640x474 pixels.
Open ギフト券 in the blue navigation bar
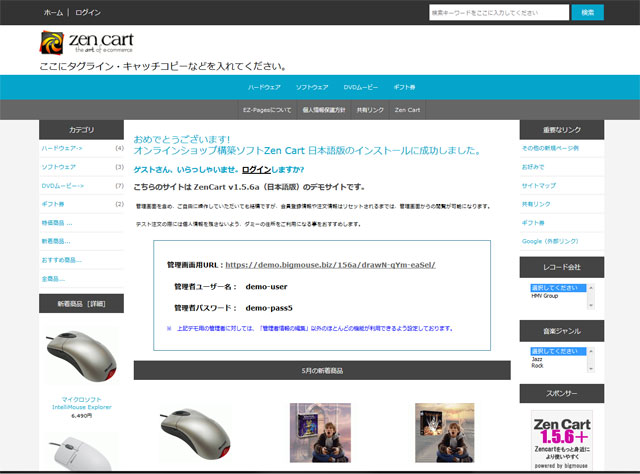pos(404,87)
